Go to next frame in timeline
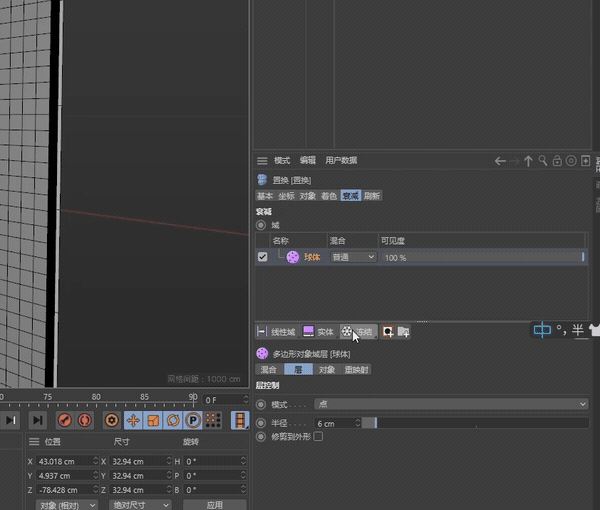Screen dimensions: 600x510 point(10,420)
